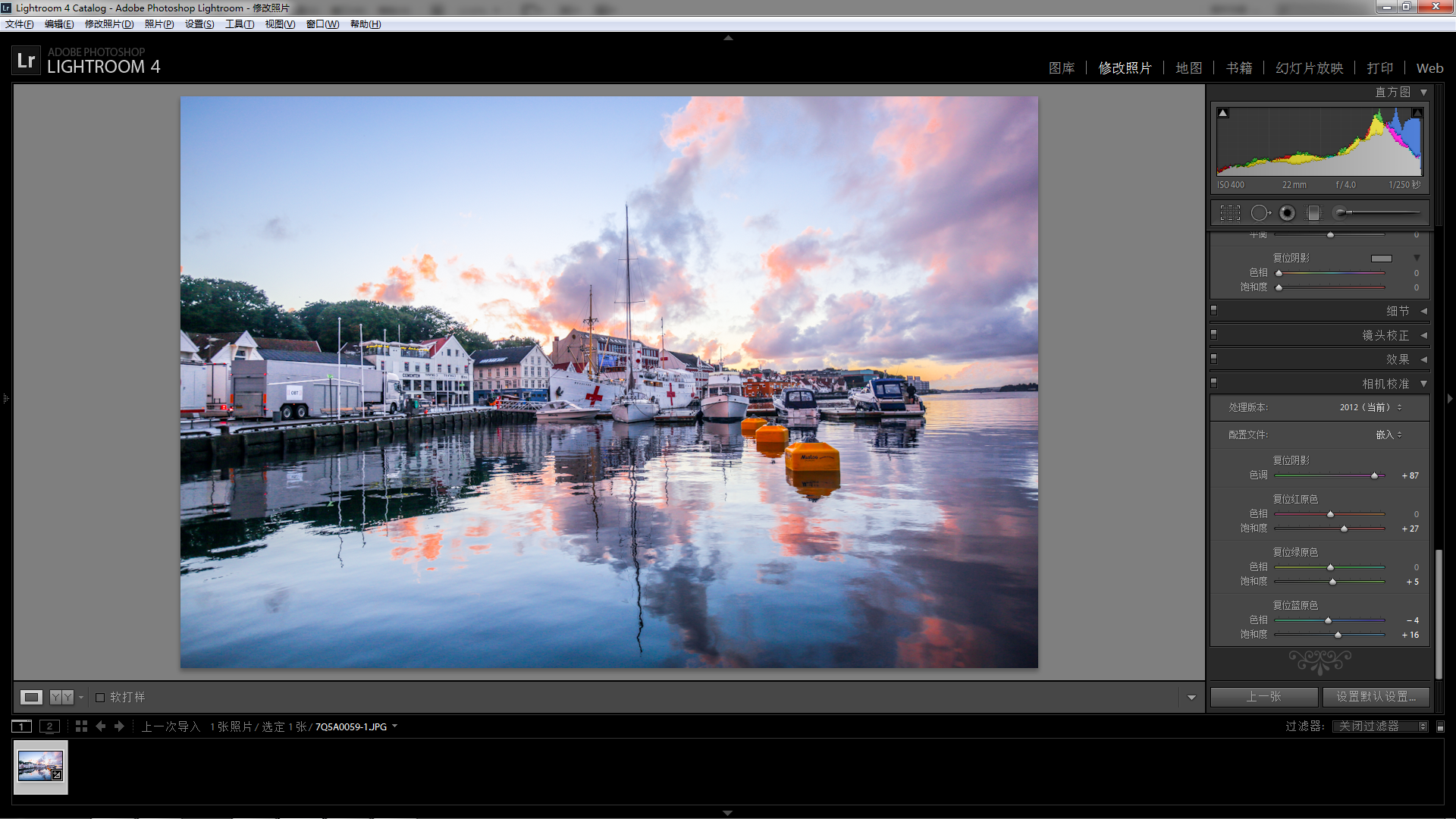
Task: Activate the Red Eye Correction tool
Action: pos(1287,213)
